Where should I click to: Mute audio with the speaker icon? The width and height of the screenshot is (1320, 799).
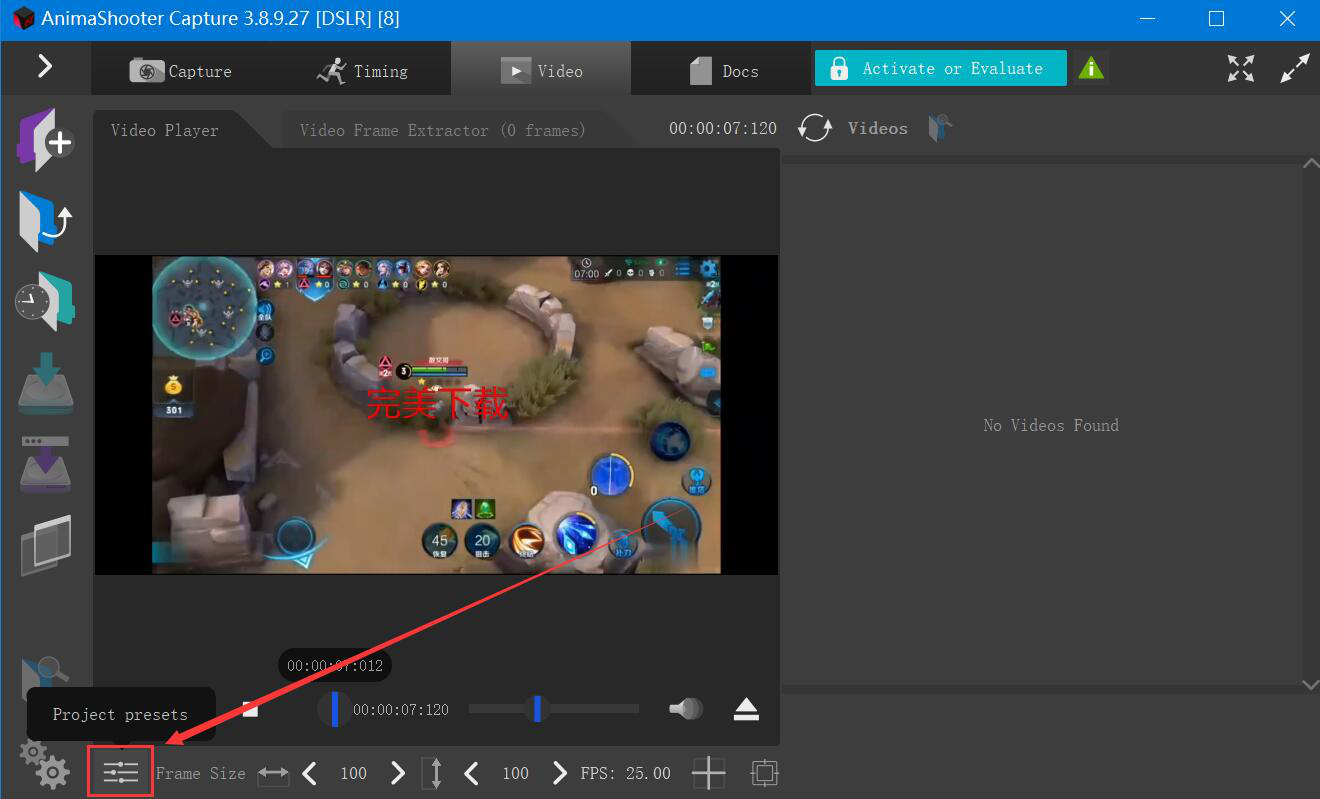pyautogui.click(x=686, y=709)
